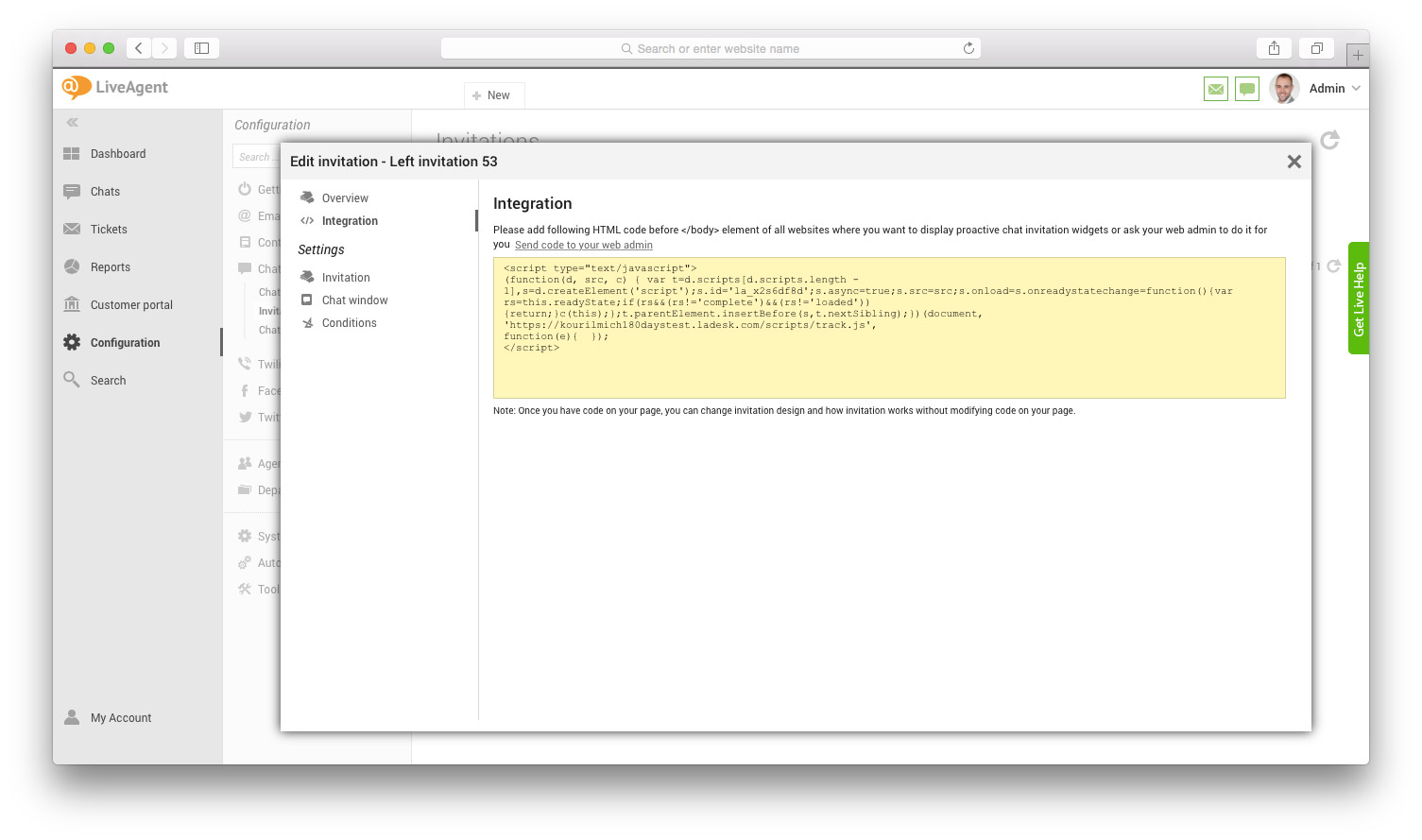Open the Conditions settings item
This screenshot has width=1422, height=840.
point(349,323)
